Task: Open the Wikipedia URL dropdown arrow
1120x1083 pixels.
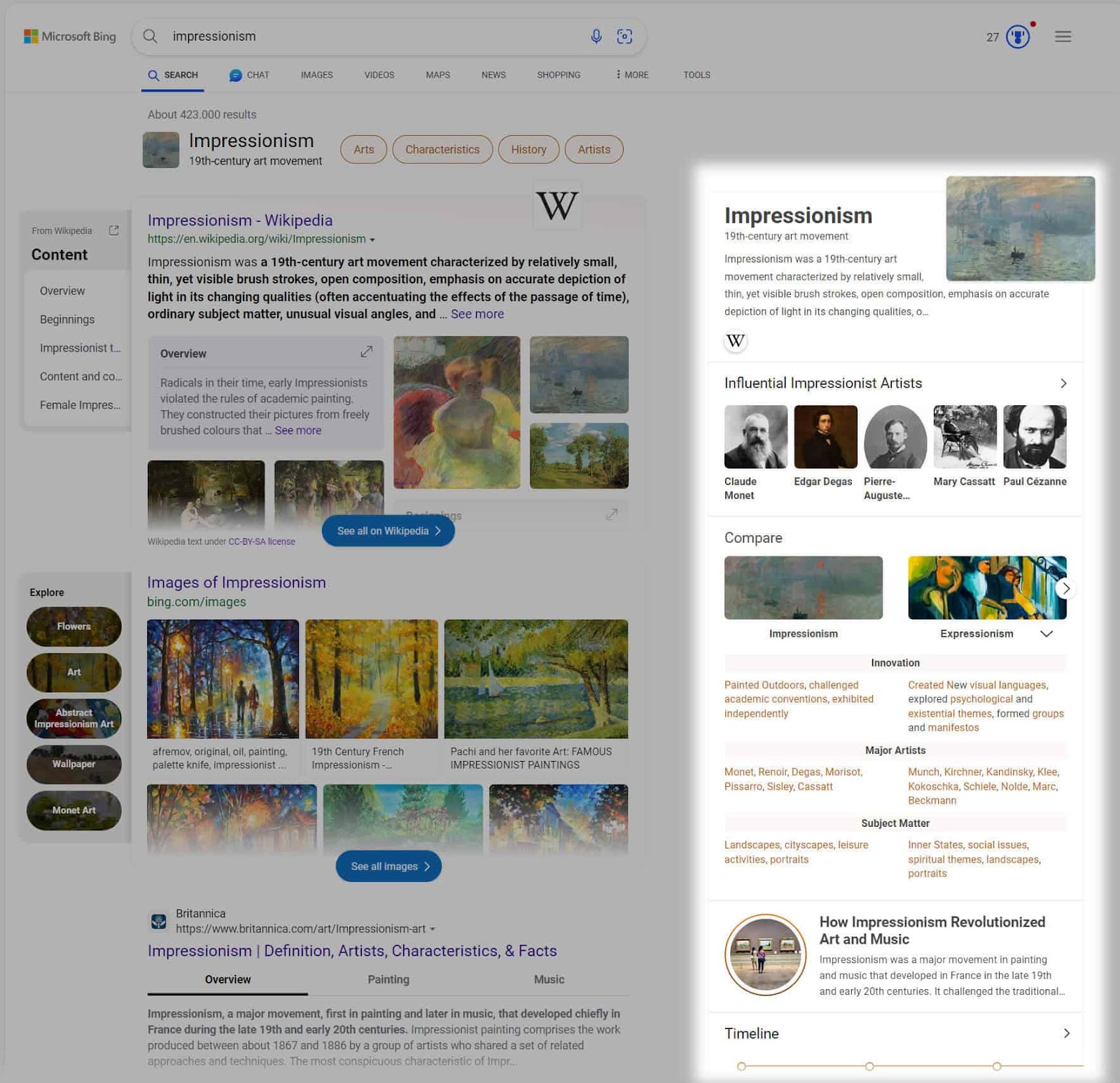Action: pos(372,239)
